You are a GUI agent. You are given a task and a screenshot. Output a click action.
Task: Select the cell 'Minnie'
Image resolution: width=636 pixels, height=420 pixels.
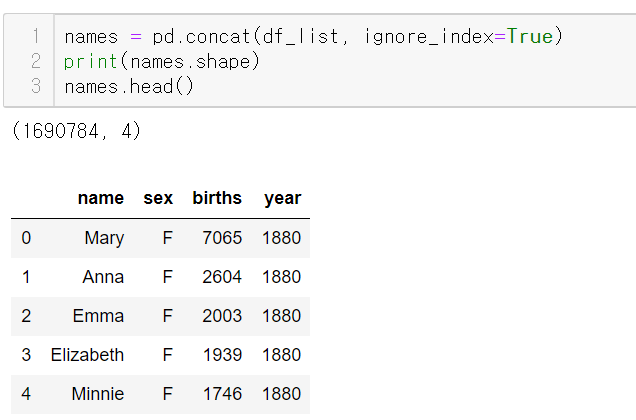(98, 394)
